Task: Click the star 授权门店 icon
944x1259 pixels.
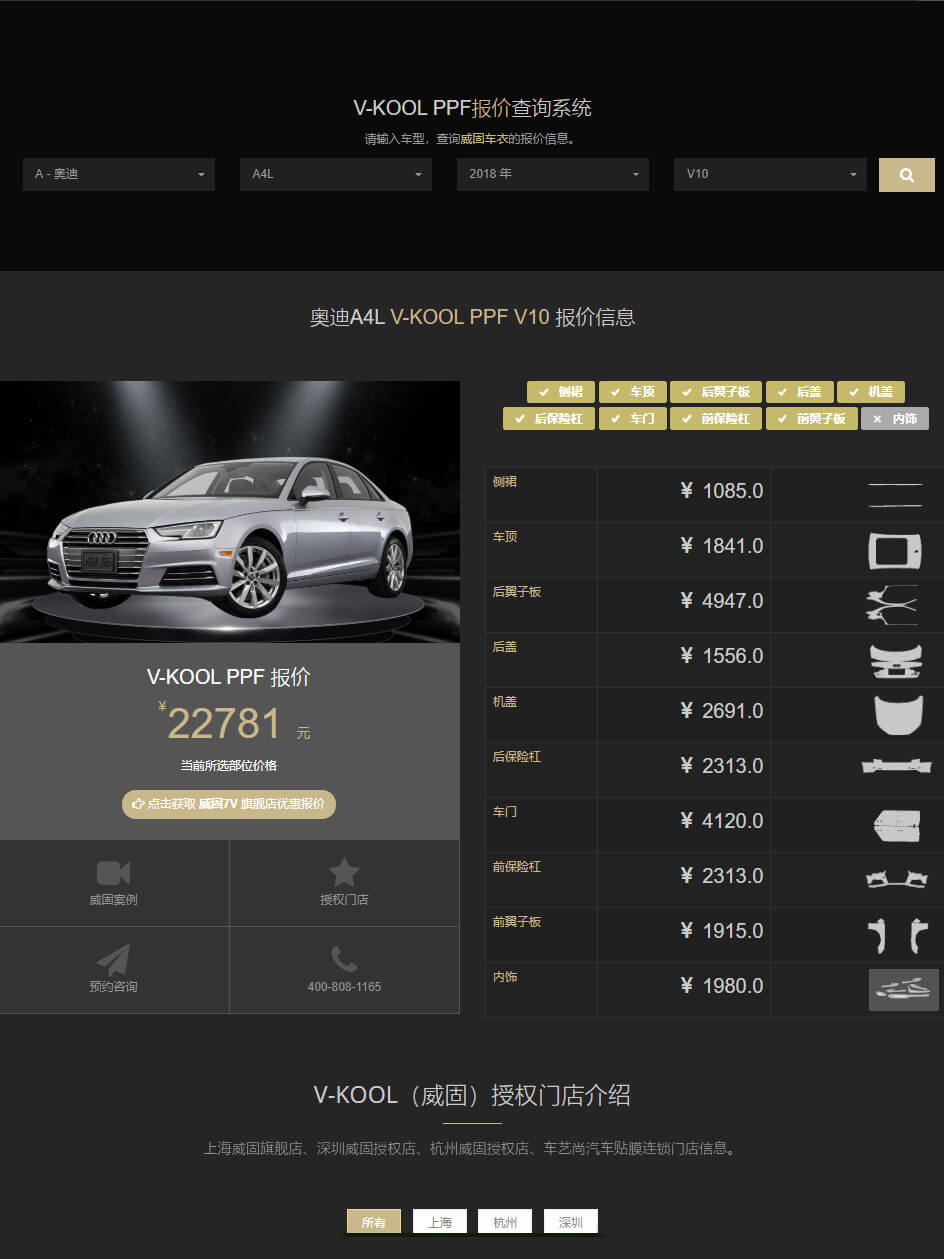Action: (x=344, y=872)
